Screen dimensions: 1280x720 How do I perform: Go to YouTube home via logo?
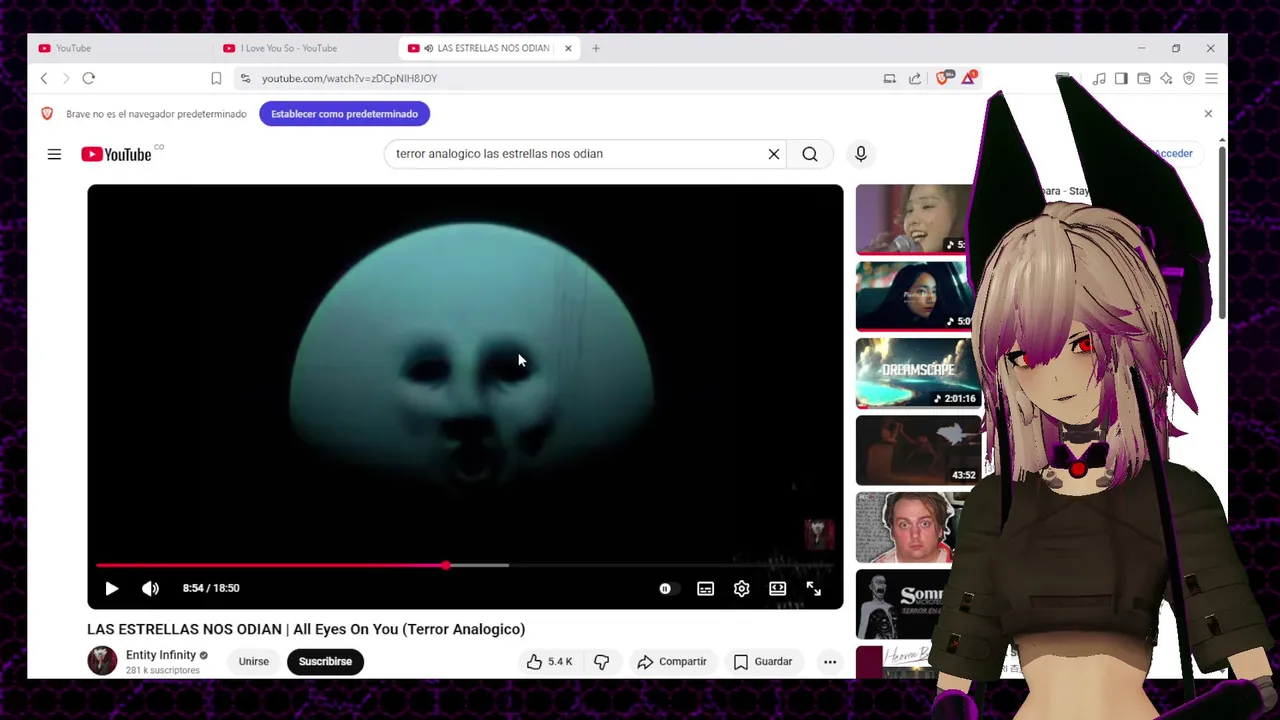point(117,154)
